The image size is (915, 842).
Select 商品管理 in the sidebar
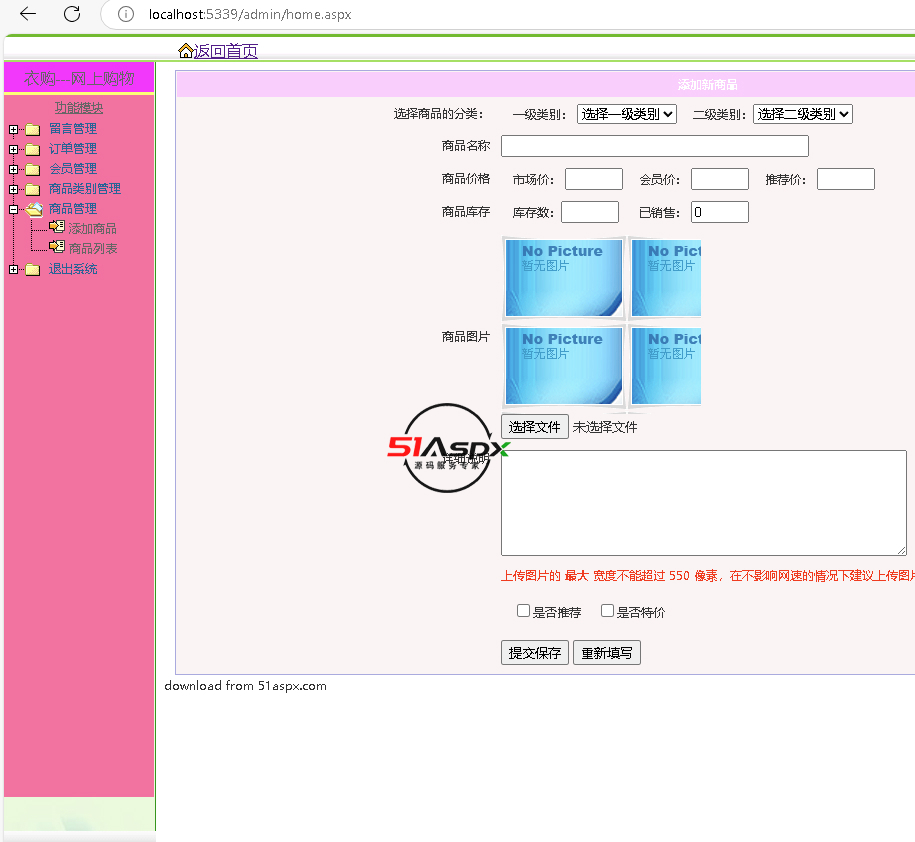coord(73,208)
